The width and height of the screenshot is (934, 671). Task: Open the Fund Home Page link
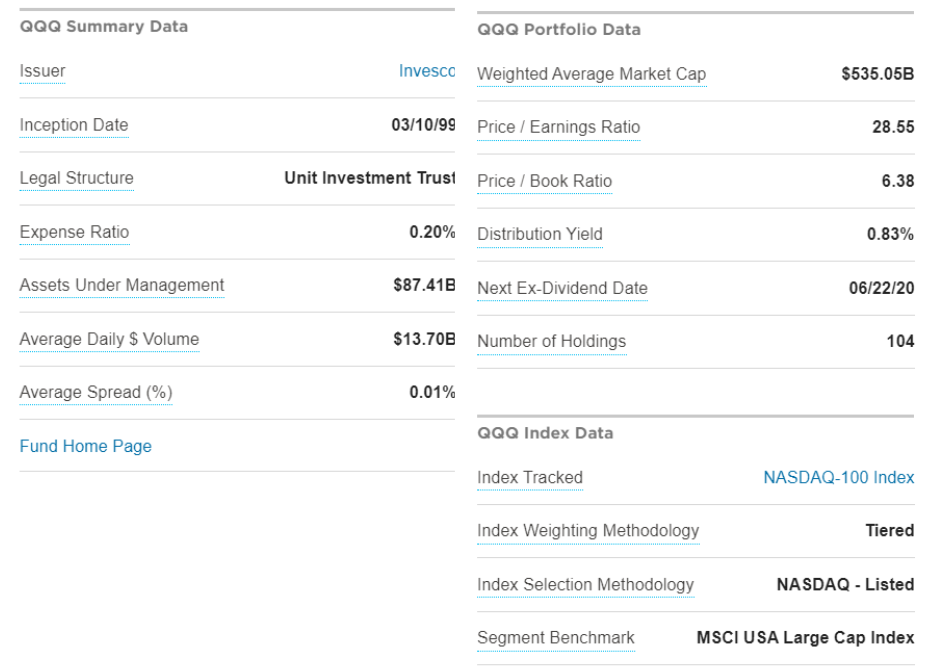(x=85, y=446)
